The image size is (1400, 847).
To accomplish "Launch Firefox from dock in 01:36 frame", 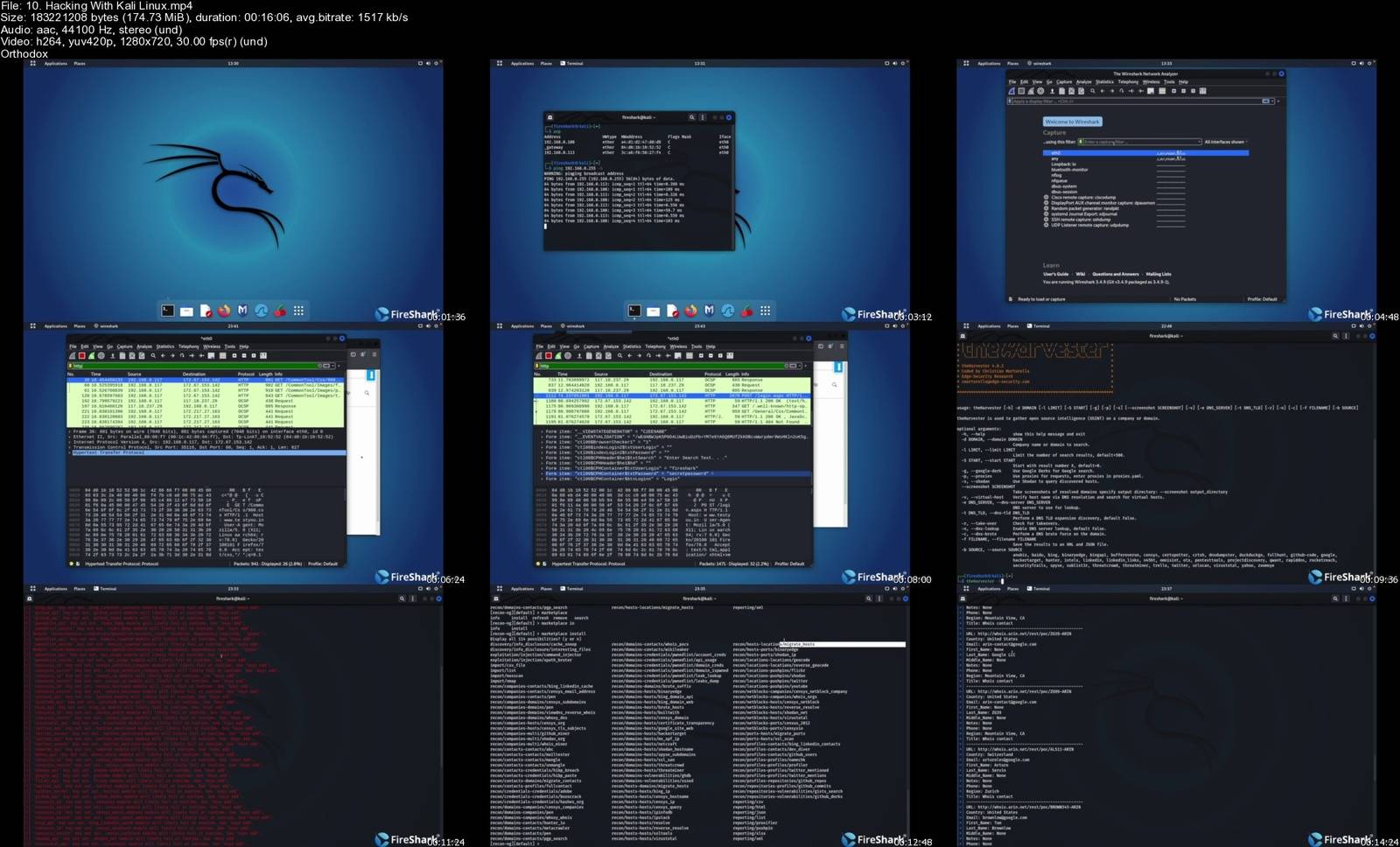I will tap(224, 311).
